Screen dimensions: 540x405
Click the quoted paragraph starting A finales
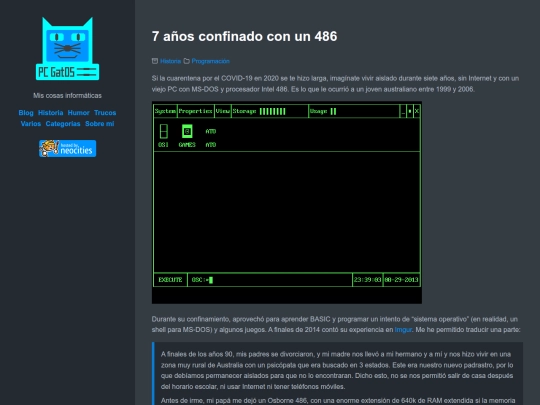(x=338, y=370)
